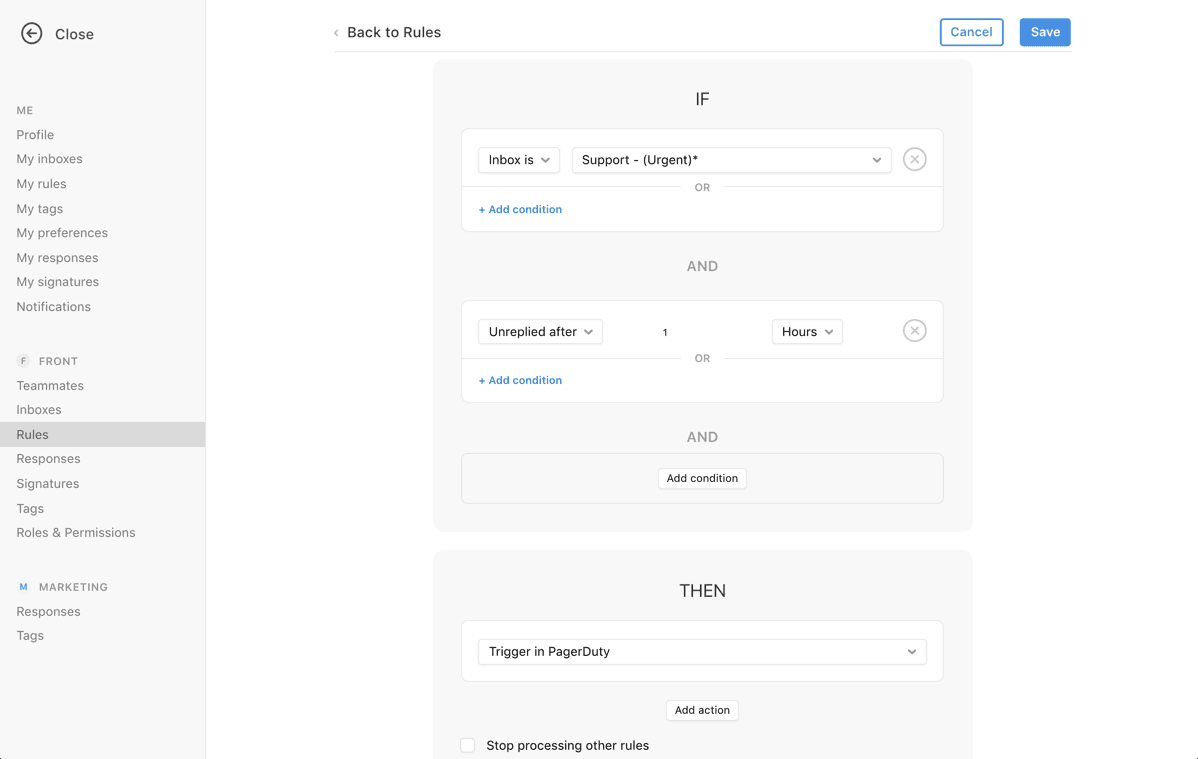
Task: Click the Add action button
Action: pyautogui.click(x=702, y=710)
